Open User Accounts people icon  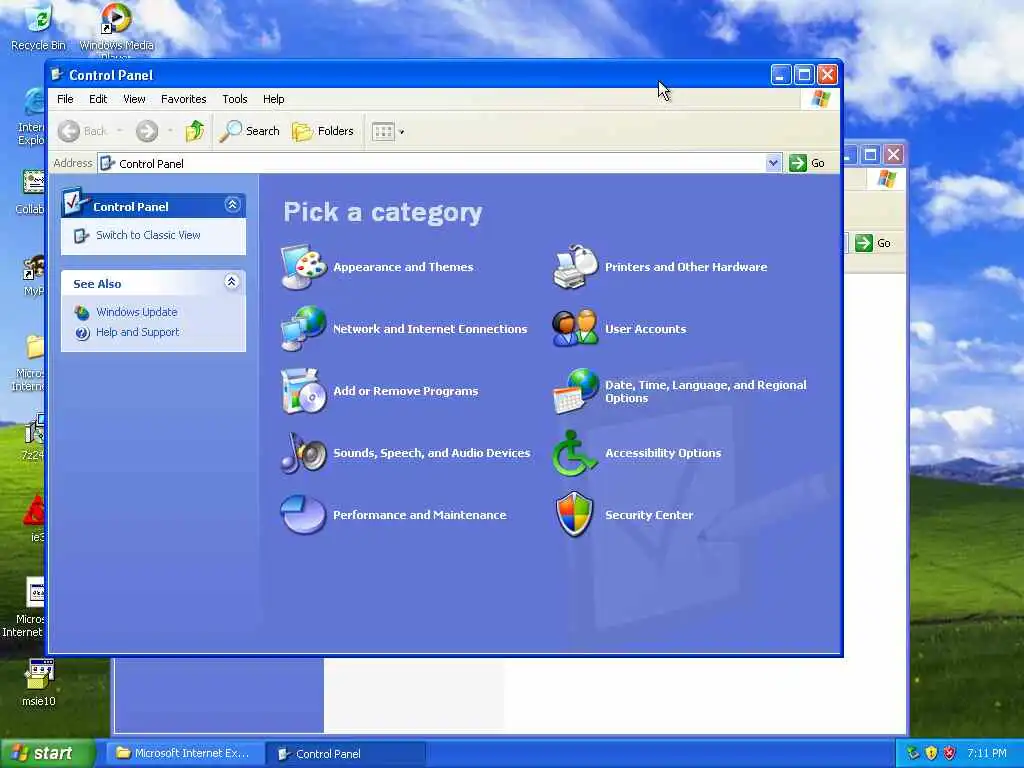click(575, 328)
